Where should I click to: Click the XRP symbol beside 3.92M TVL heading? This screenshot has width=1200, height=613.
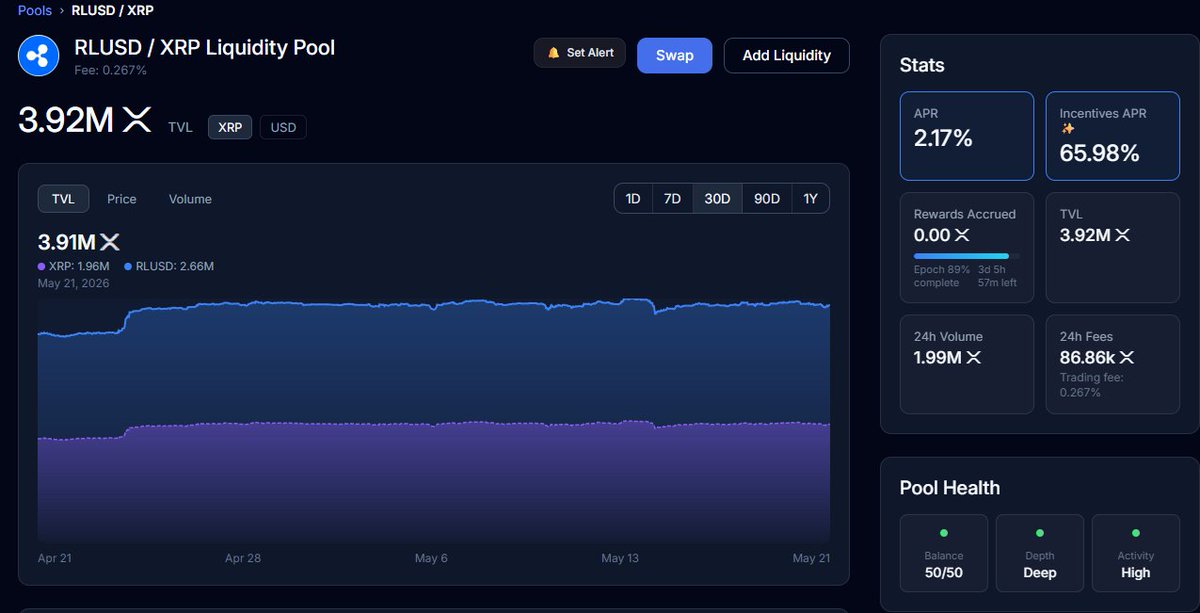pos(136,121)
